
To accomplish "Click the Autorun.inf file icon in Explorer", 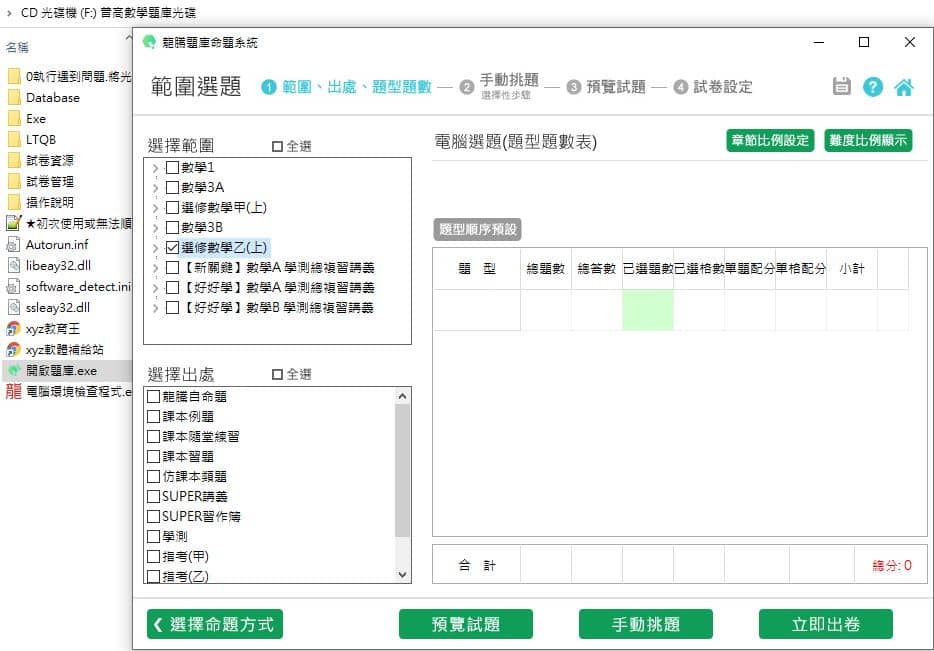I will click(14, 244).
